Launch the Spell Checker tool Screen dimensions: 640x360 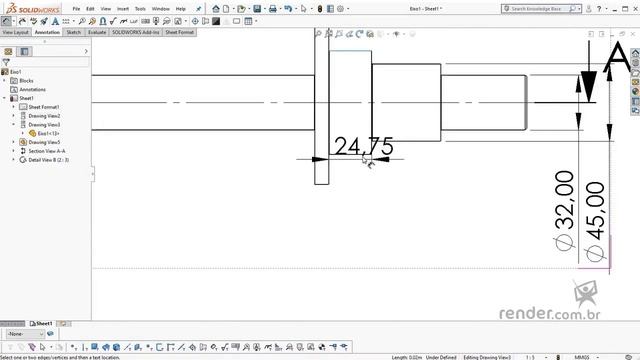pyautogui.click(x=33, y=21)
